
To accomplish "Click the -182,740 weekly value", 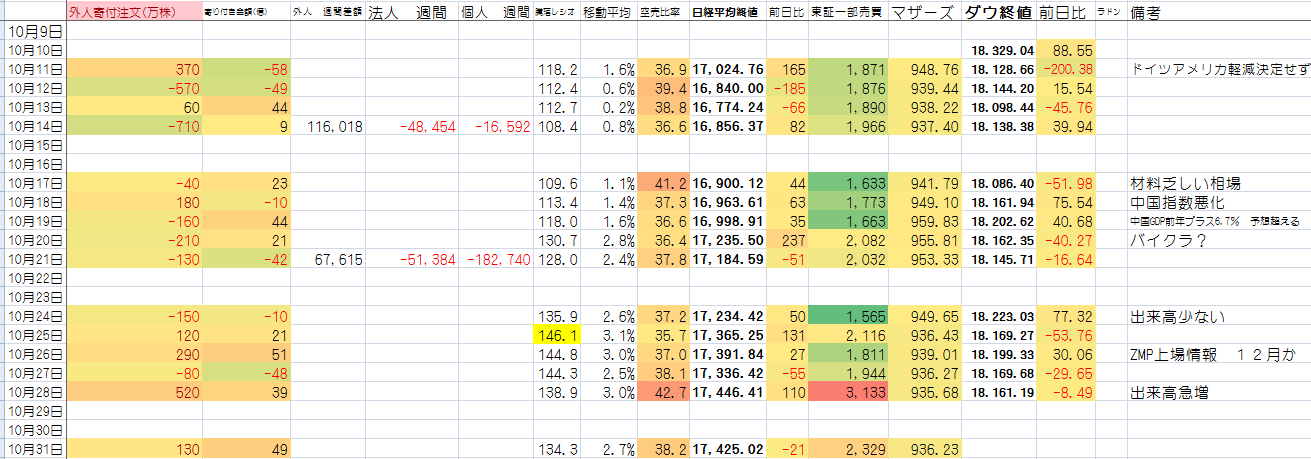I will (x=494, y=259).
